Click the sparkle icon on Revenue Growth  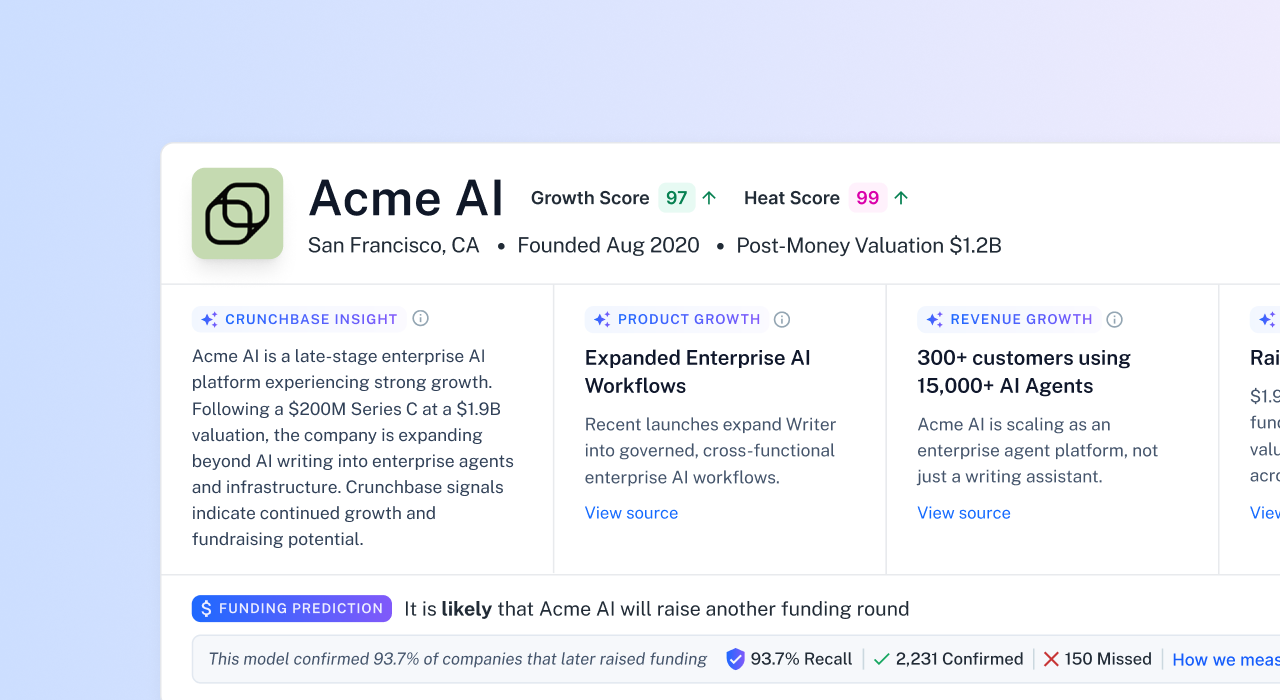tap(935, 320)
